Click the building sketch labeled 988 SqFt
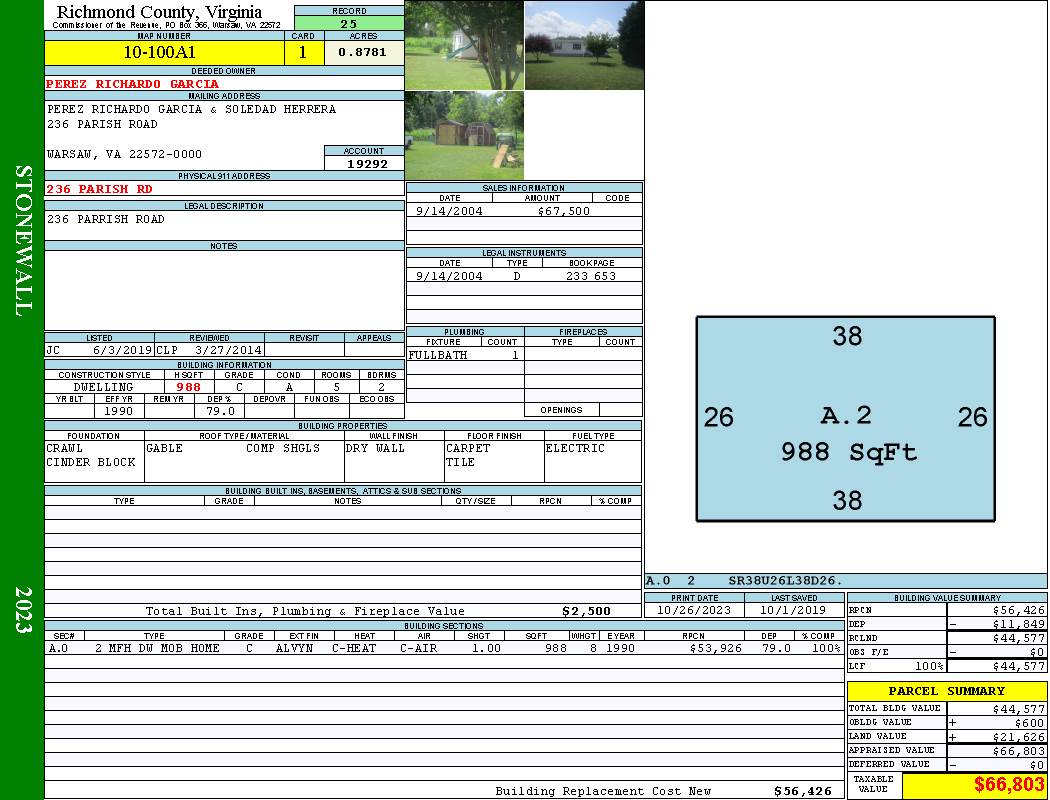Viewport: 1050px width, 800px height. [x=846, y=419]
